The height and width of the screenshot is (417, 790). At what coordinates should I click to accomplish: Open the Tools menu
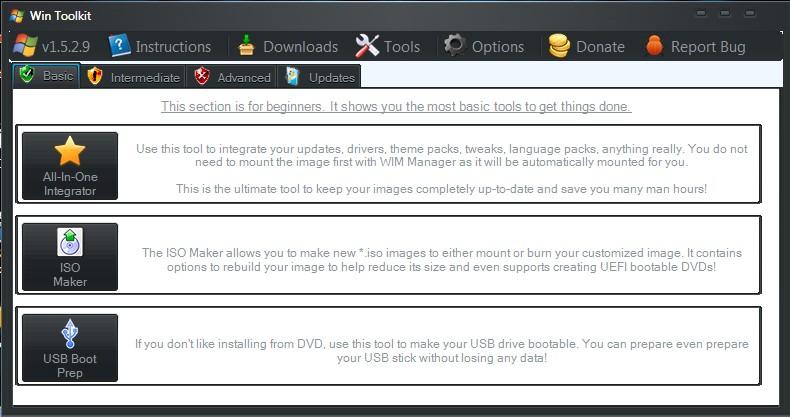[x=388, y=46]
